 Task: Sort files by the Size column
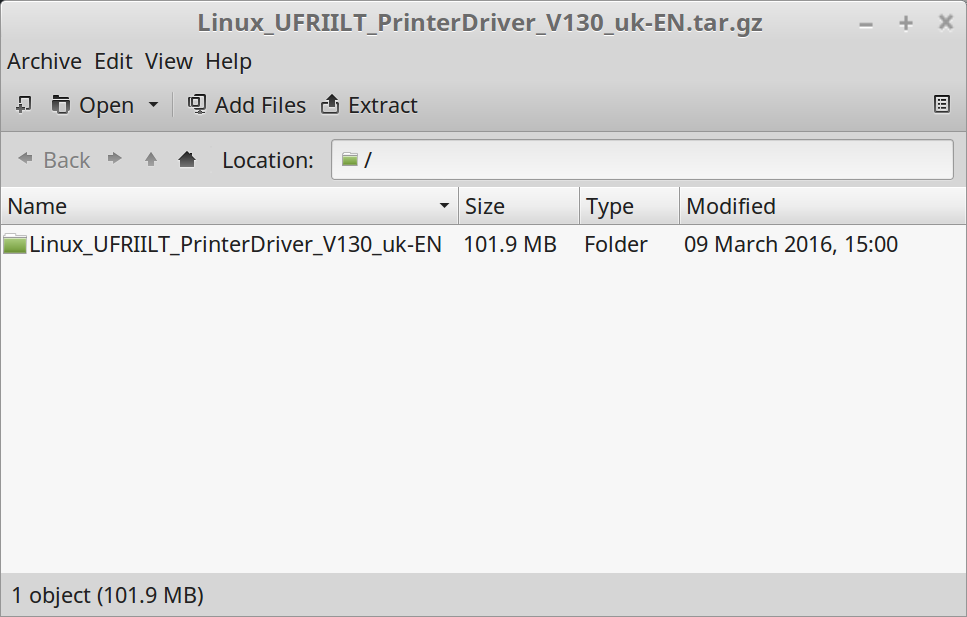pos(518,206)
